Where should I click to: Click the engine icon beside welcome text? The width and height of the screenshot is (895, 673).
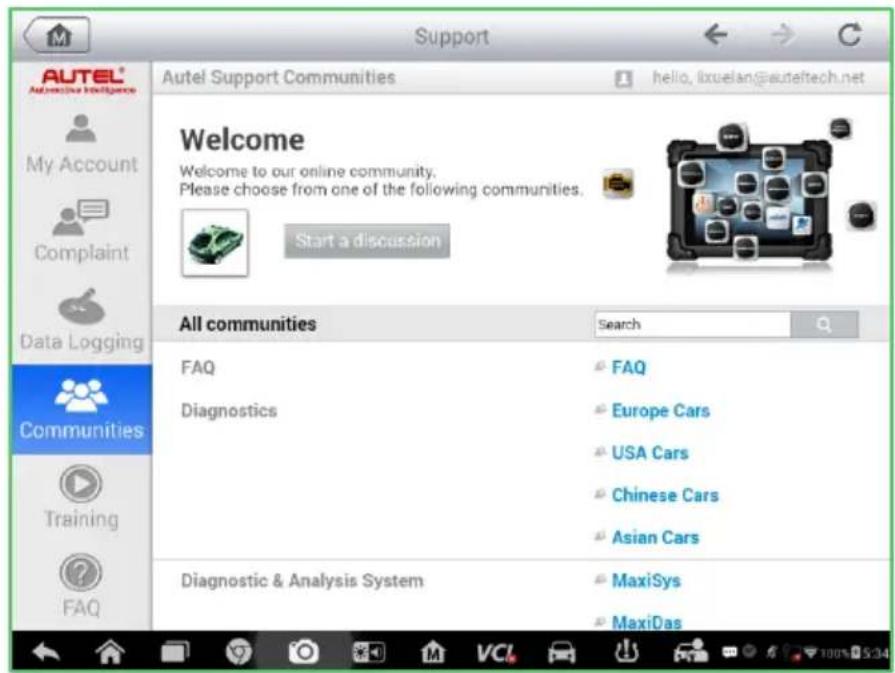click(x=618, y=184)
